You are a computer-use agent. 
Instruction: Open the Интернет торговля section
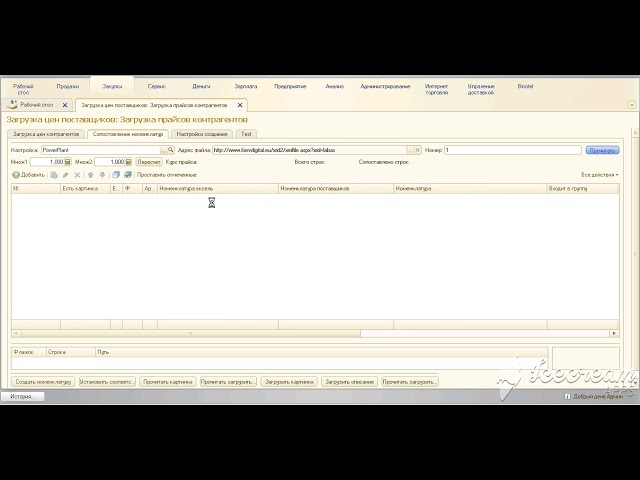(436, 89)
